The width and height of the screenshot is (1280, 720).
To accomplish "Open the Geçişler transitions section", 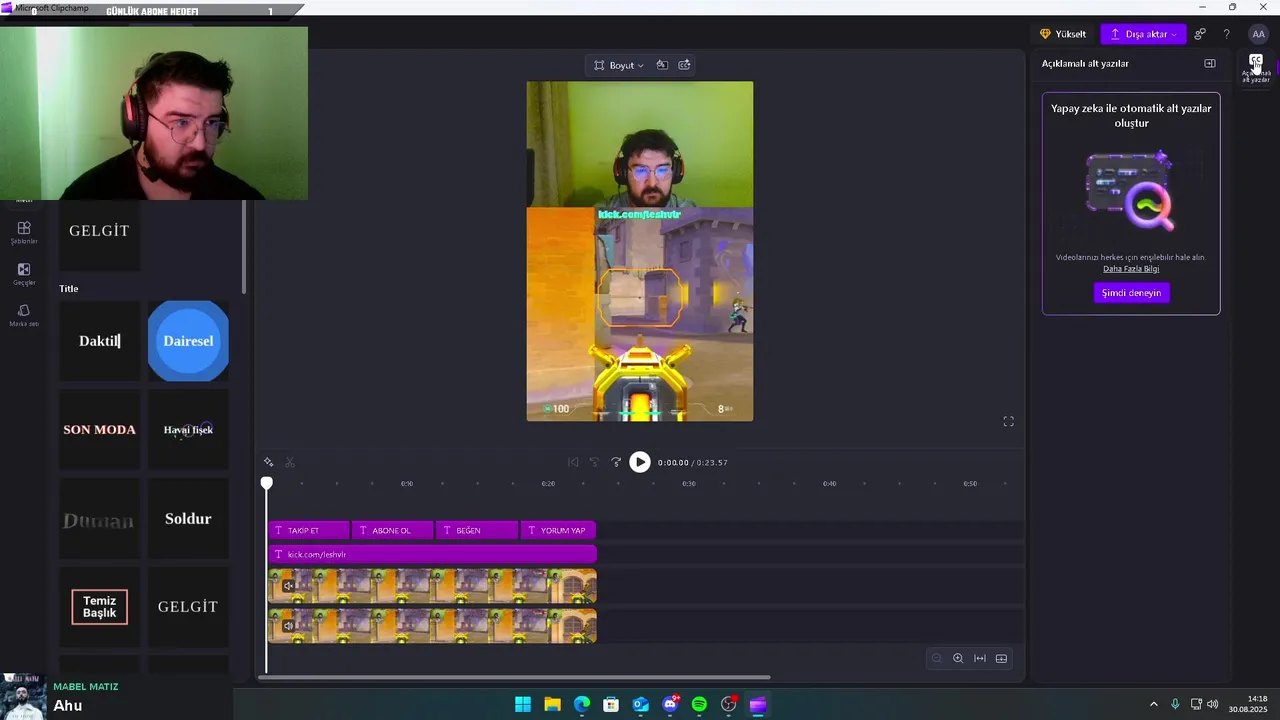I will click(24, 274).
